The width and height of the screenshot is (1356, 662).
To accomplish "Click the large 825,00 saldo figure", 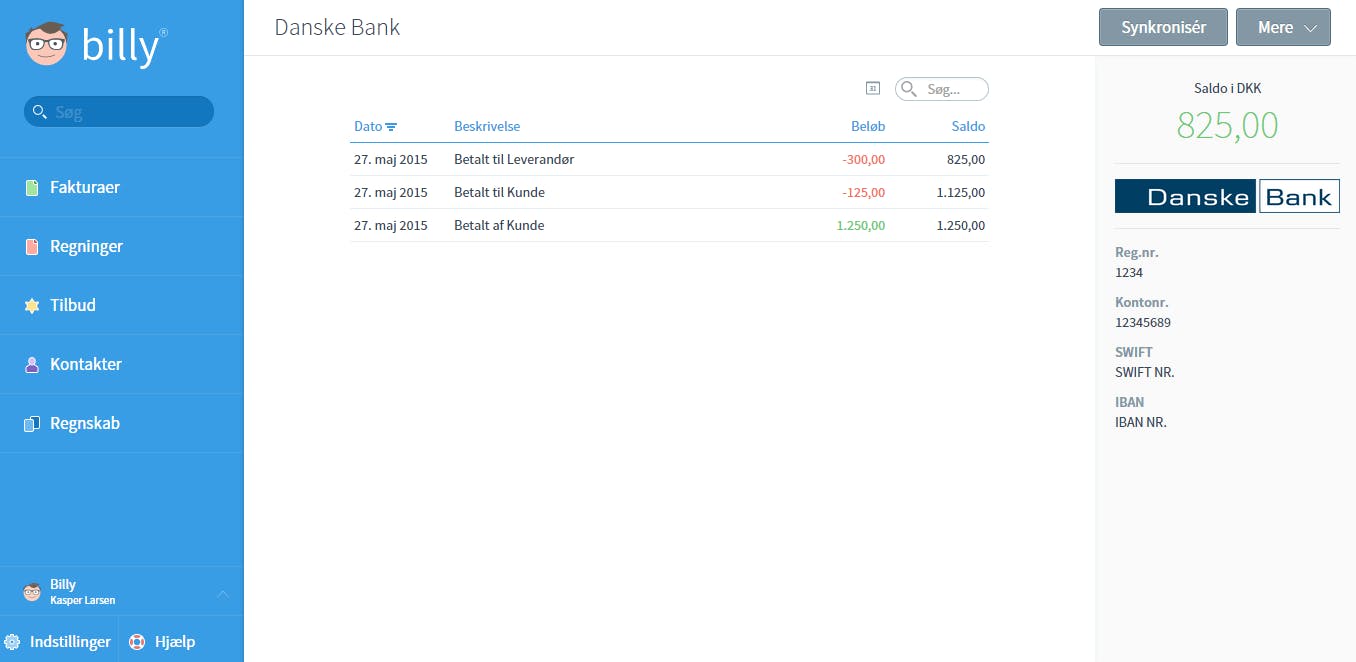I will click(x=1227, y=125).
